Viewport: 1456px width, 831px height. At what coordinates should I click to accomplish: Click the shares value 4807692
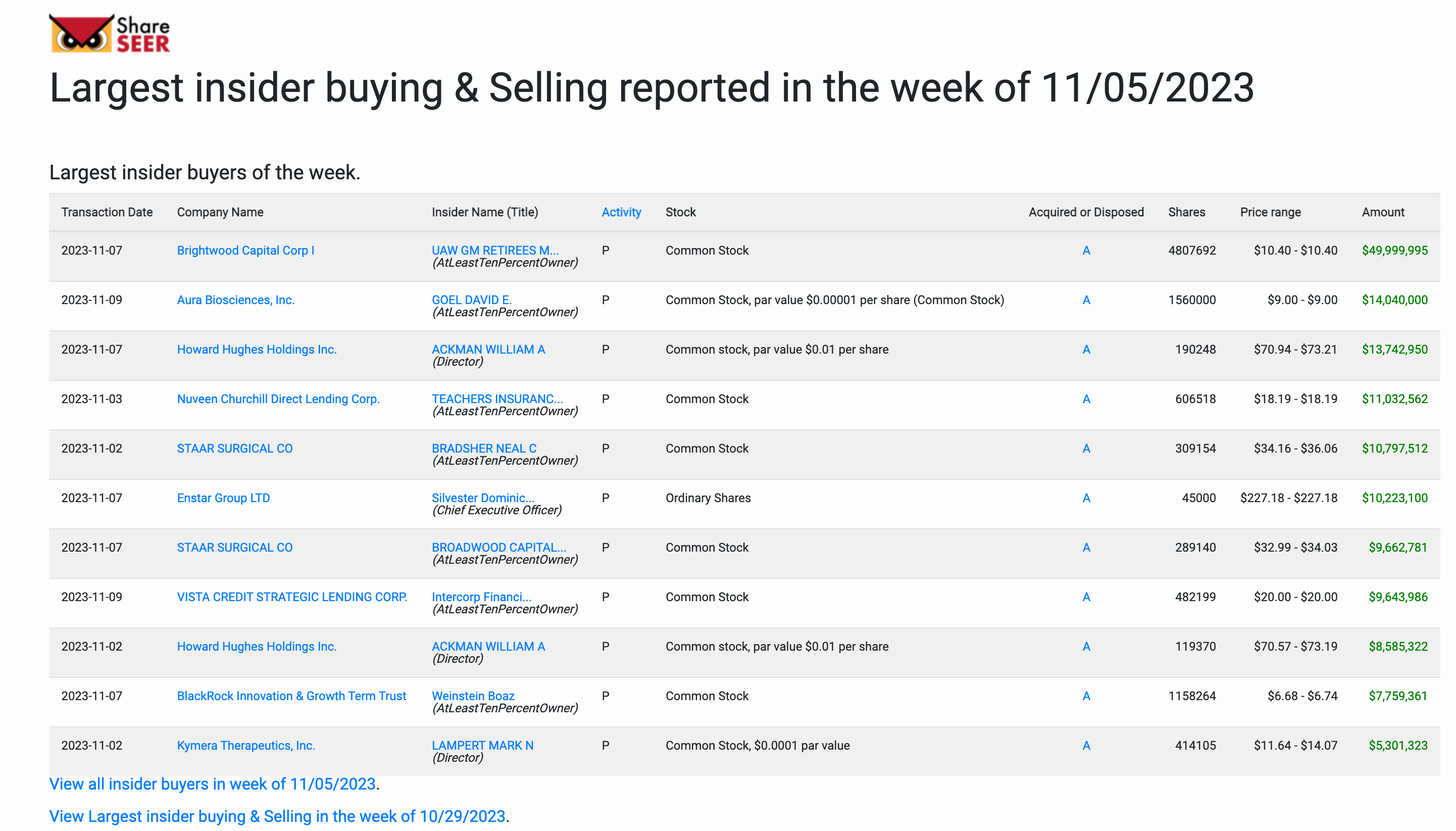pyautogui.click(x=1192, y=251)
